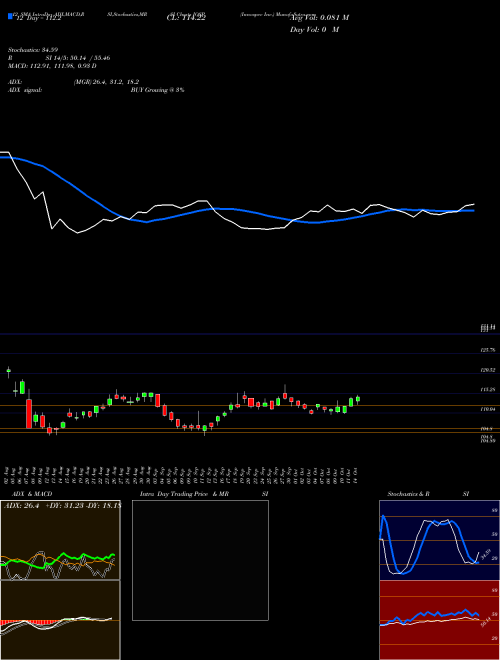Image resolution: width=500 pixels, height=660 pixels.
Task: Click the 'MACD: 112.91, 111.98, 0.93 D' line
Action: (52, 66)
